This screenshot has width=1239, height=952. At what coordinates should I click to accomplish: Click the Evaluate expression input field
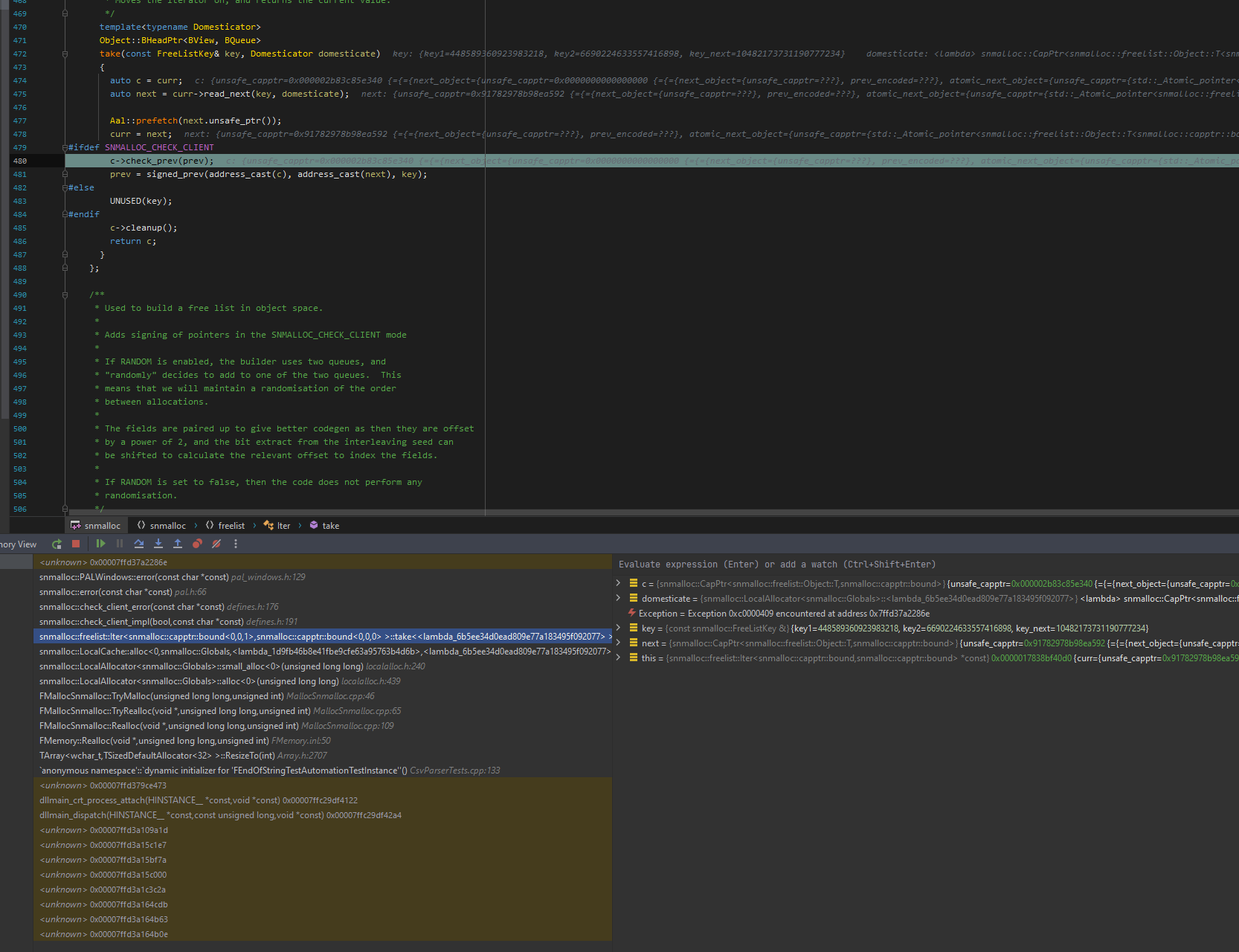pos(926,565)
